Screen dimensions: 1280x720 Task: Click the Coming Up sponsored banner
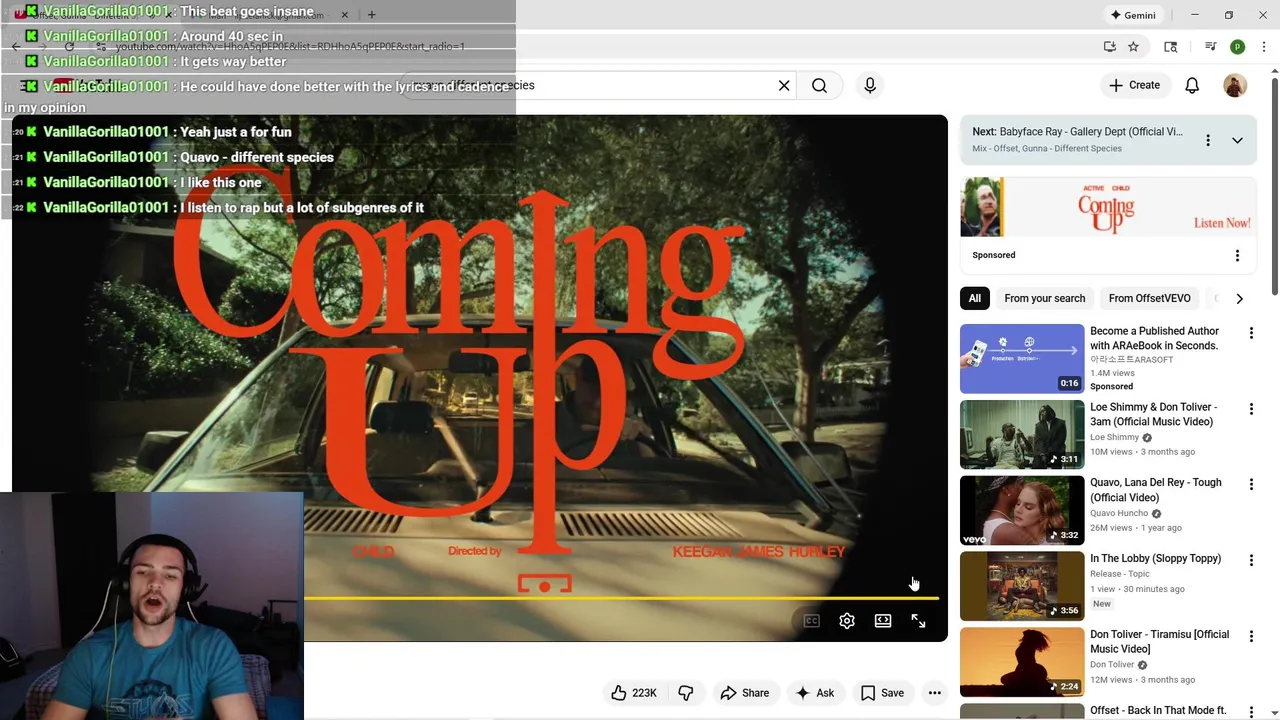click(x=1108, y=207)
